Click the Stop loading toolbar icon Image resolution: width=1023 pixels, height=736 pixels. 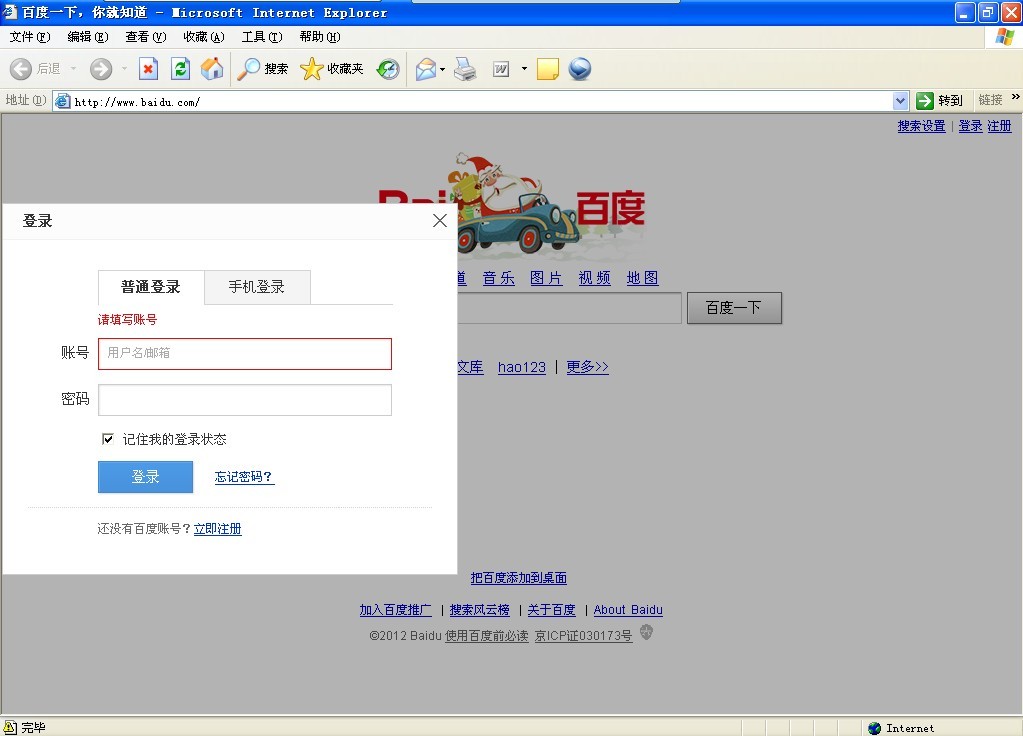click(x=148, y=69)
